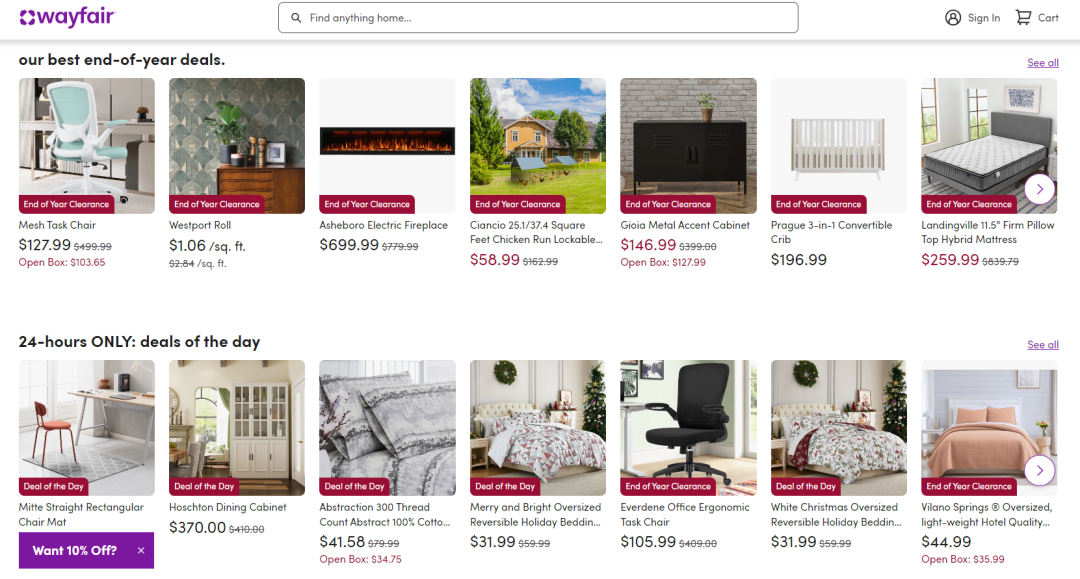The height and width of the screenshot is (579, 1080).
Task: Click the Find anything home search field
Action: click(x=538, y=18)
